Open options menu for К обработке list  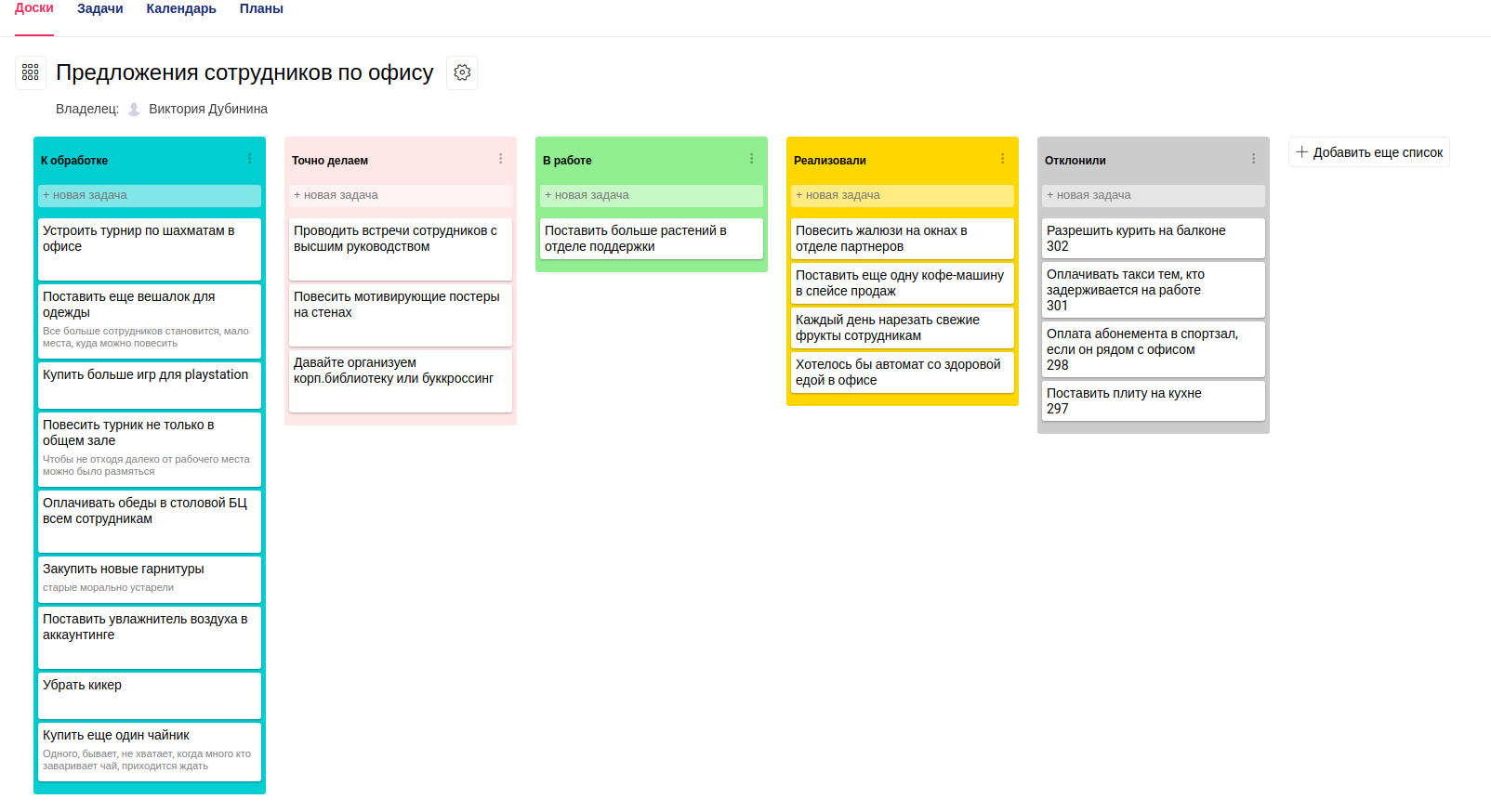(249, 159)
